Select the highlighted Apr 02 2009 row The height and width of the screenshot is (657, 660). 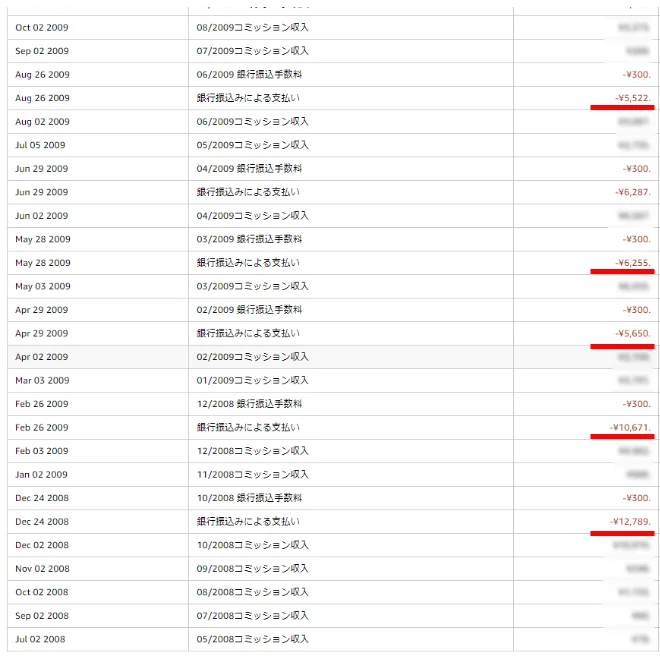pyautogui.click(x=333, y=357)
